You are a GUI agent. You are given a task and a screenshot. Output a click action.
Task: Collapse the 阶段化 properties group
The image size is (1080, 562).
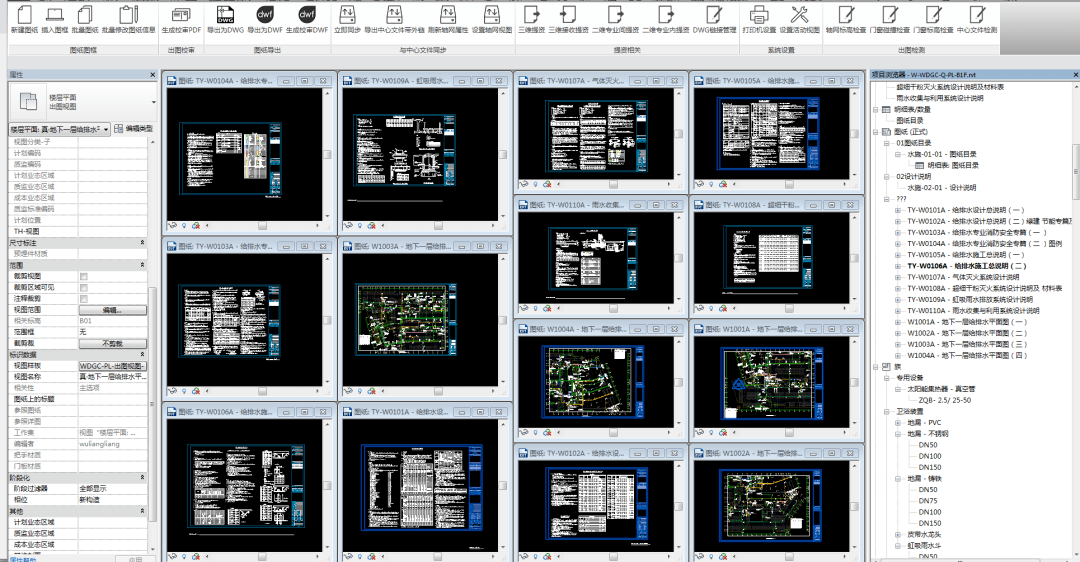coord(143,477)
